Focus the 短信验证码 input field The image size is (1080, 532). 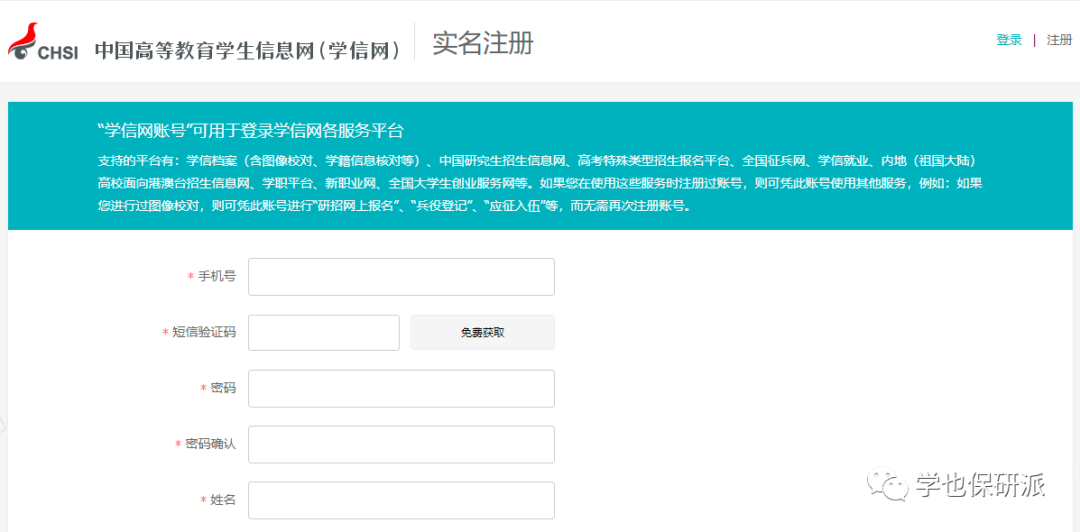click(x=324, y=333)
